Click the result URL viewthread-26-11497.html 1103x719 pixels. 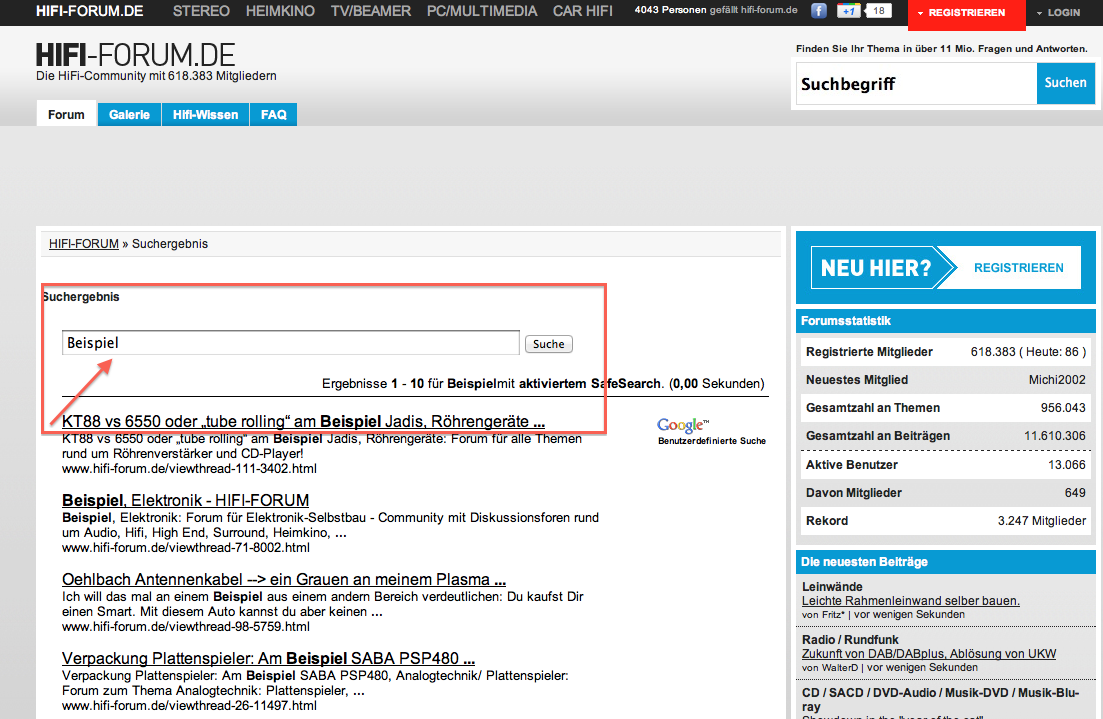(x=189, y=706)
